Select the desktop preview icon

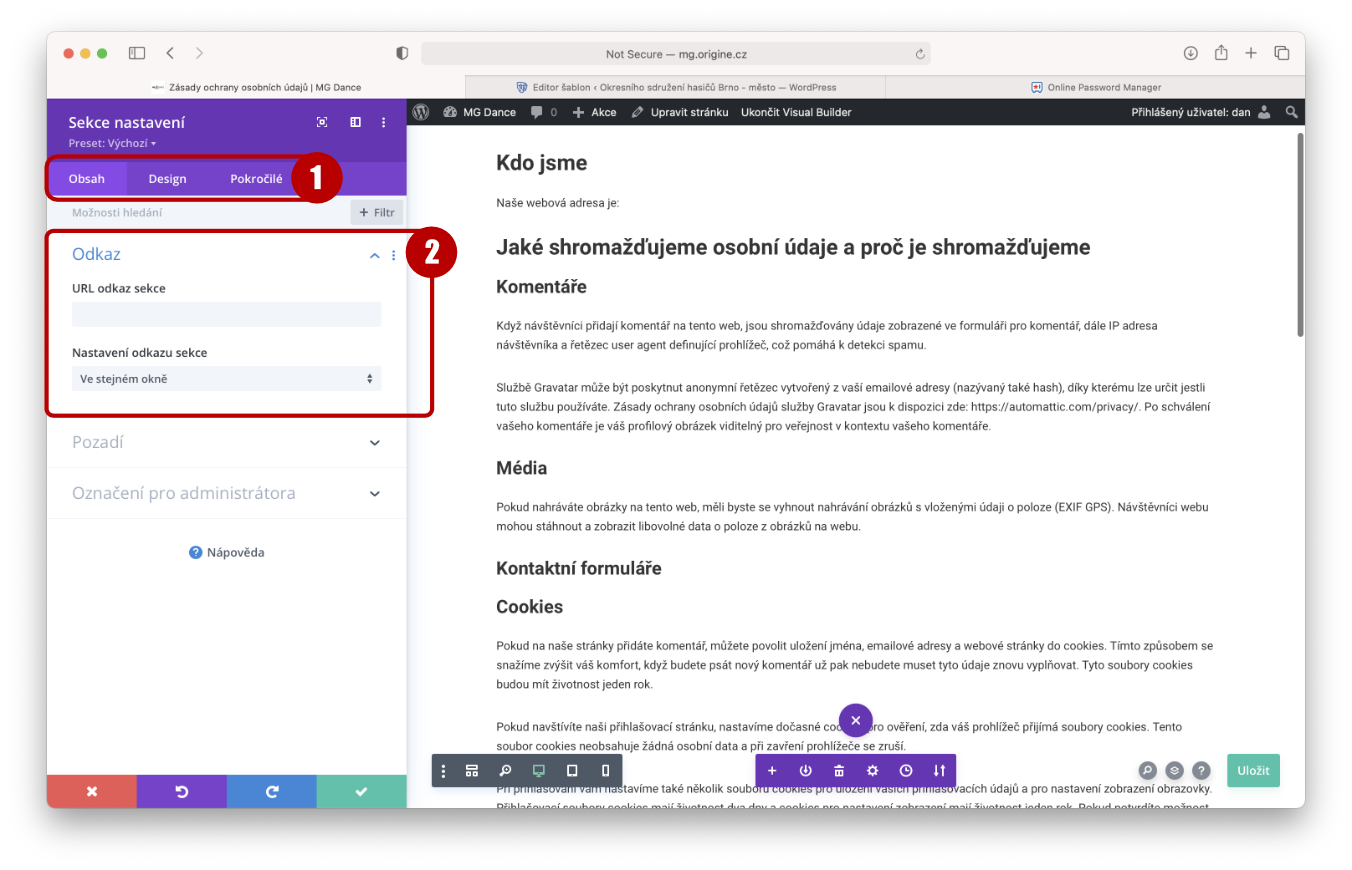pos(539,771)
